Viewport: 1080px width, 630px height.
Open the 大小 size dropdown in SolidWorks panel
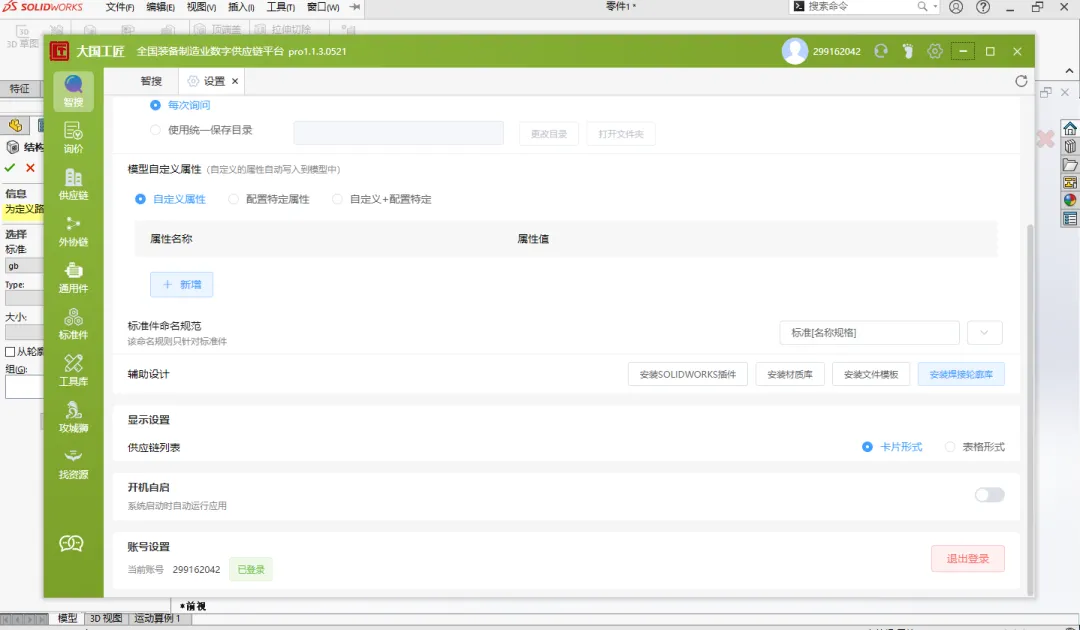click(24, 331)
